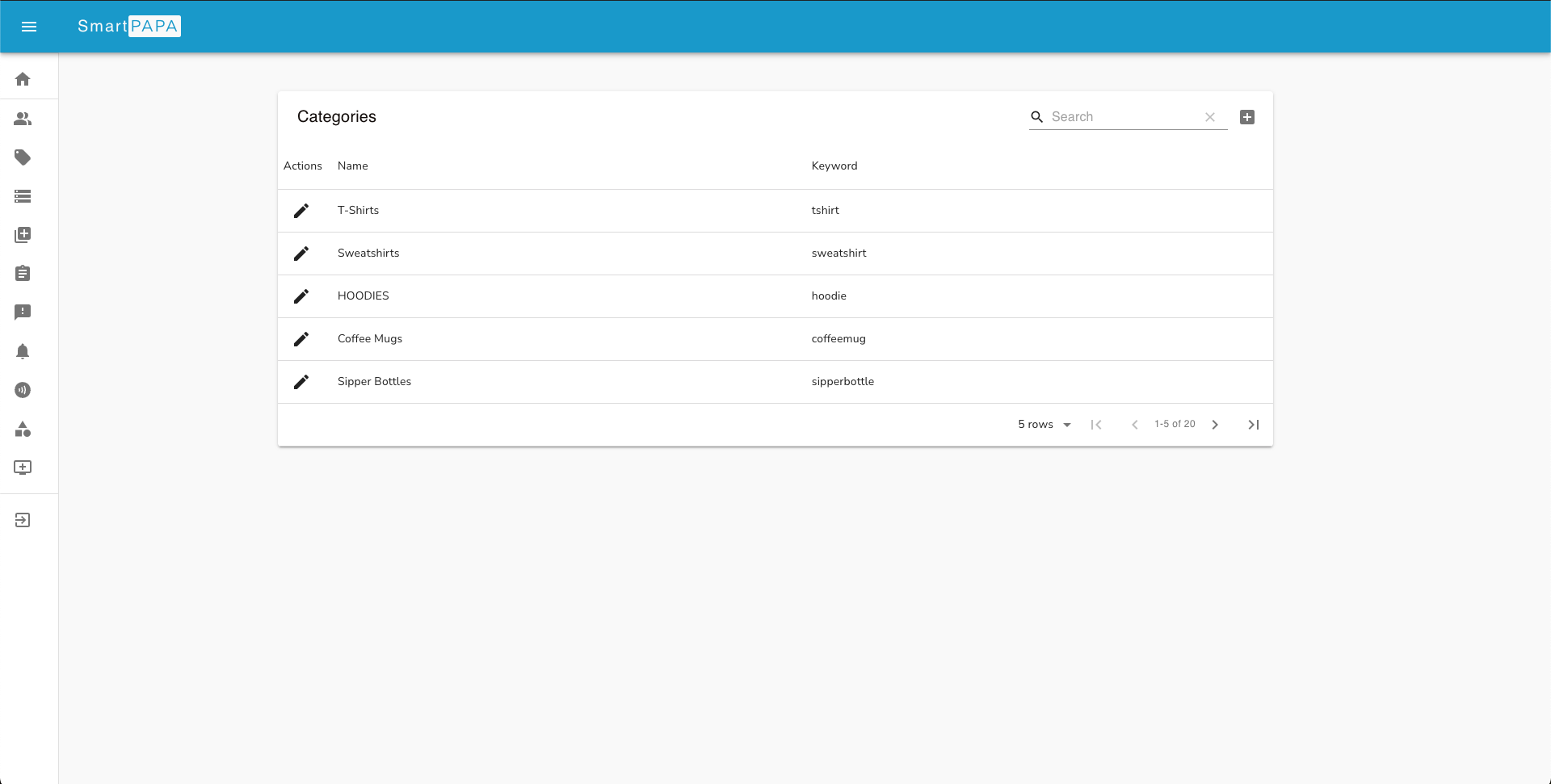Go to the next page of categories
This screenshot has height=784, width=1551.
[1215, 424]
